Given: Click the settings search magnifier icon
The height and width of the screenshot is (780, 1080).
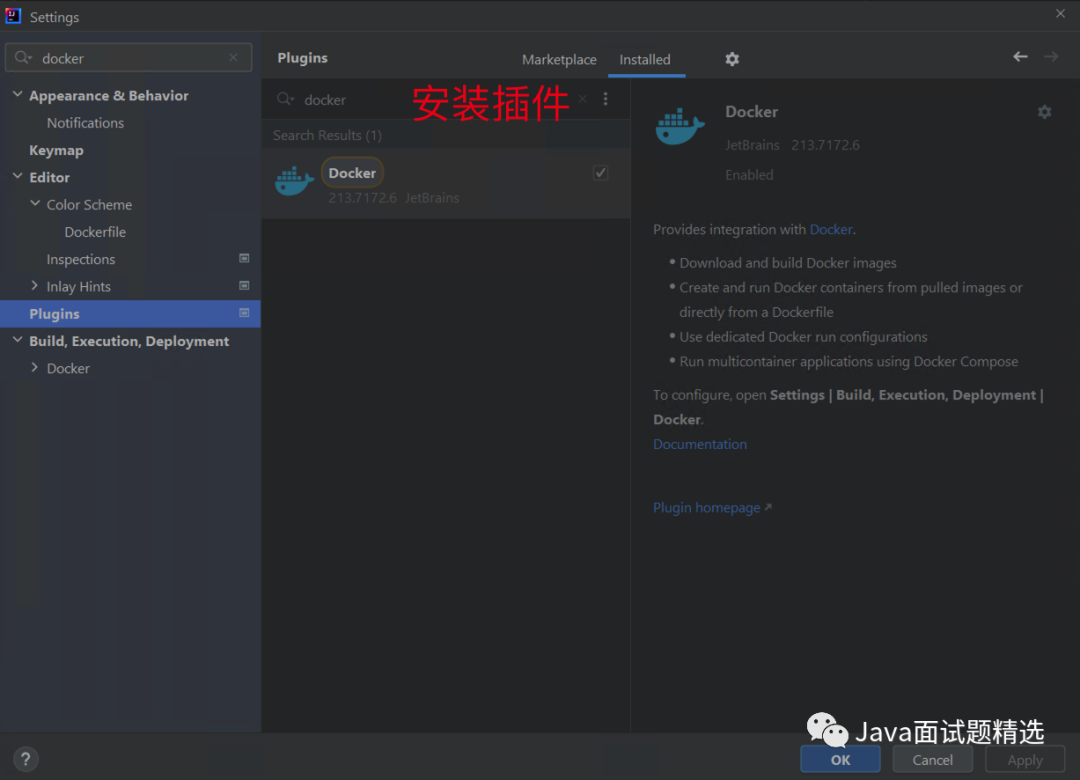Looking at the screenshot, I should [x=23, y=58].
